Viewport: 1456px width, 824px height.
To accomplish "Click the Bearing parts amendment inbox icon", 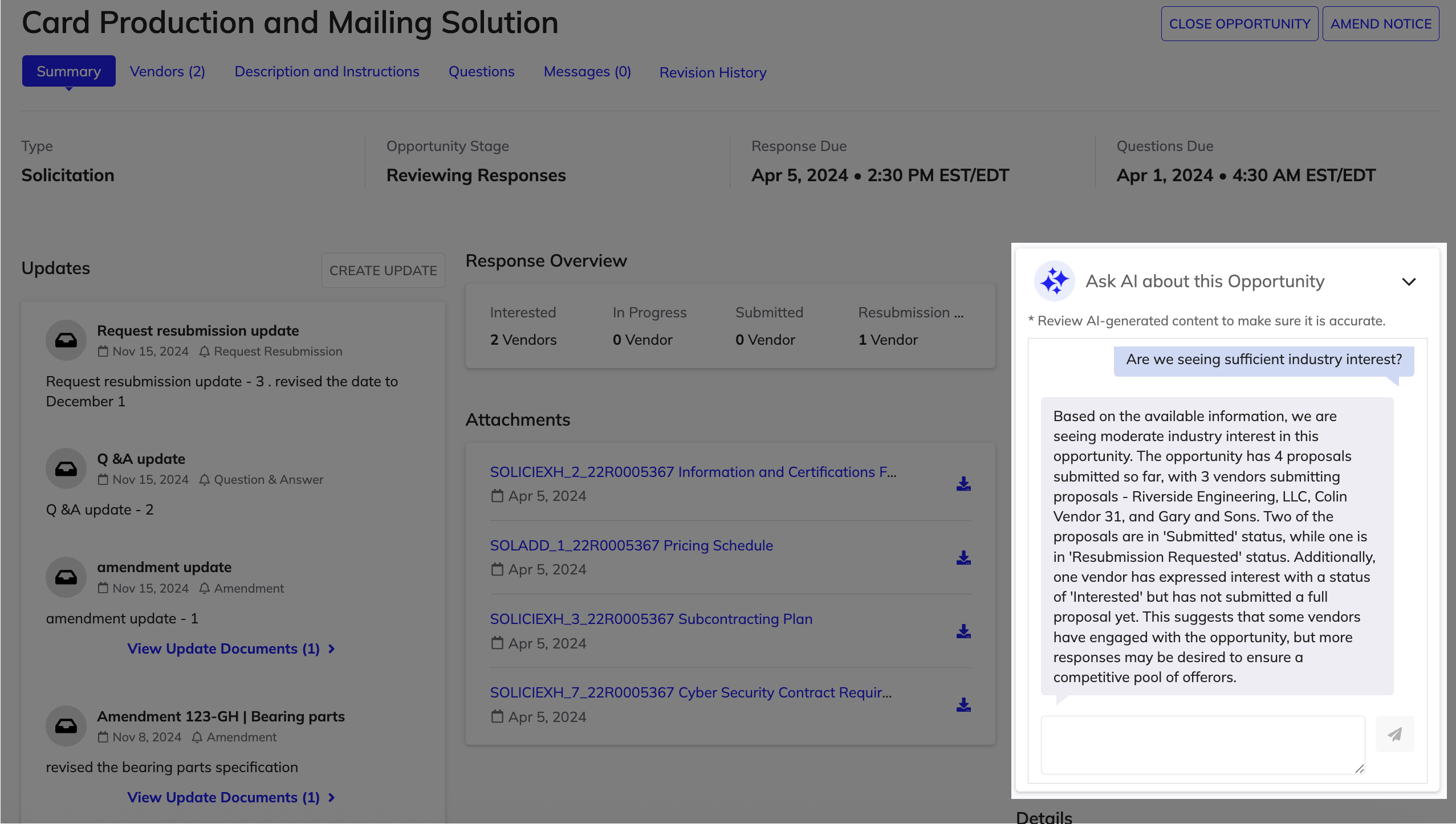I will tap(66, 726).
